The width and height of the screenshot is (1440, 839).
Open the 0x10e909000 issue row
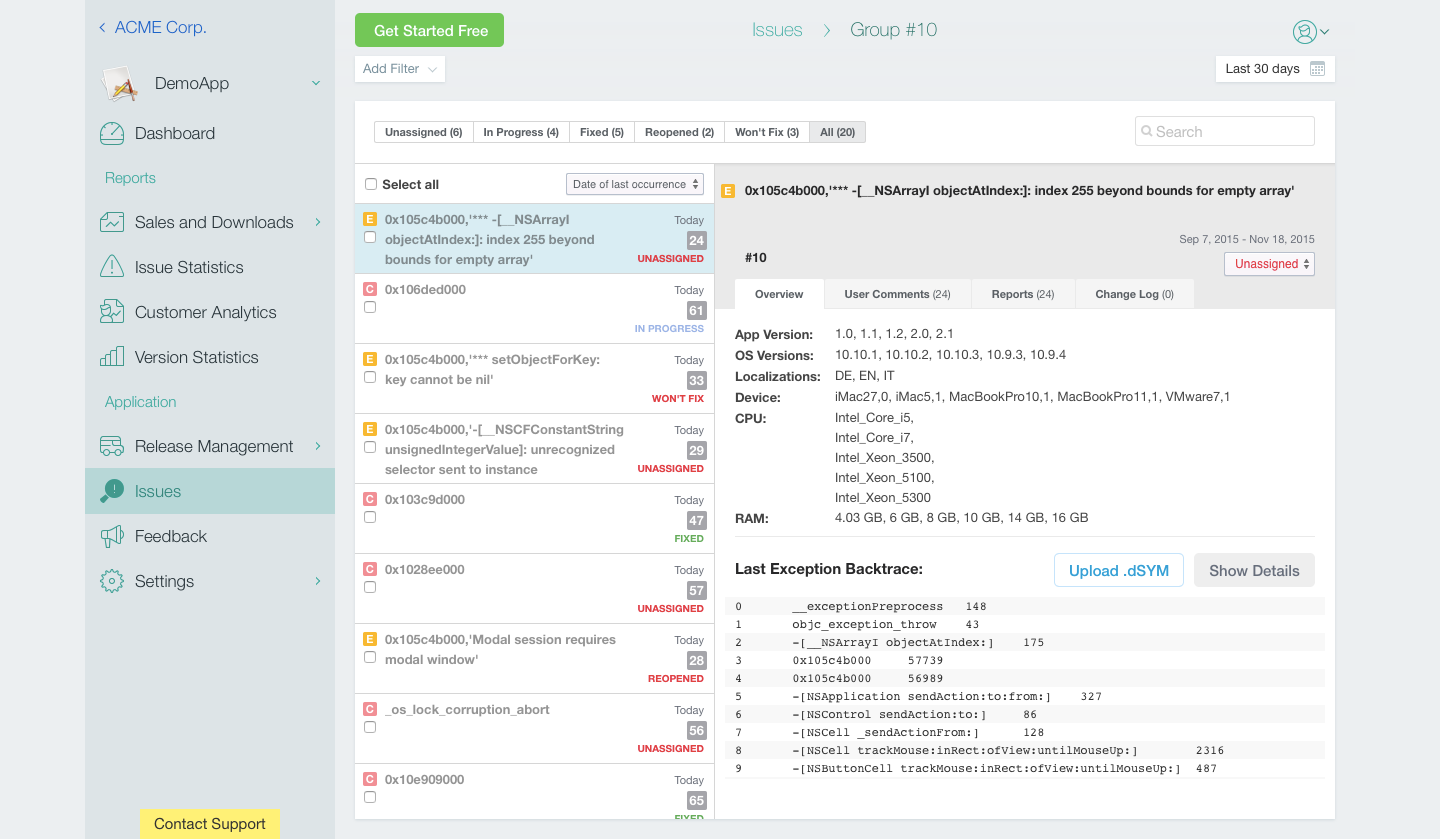[x=534, y=792]
